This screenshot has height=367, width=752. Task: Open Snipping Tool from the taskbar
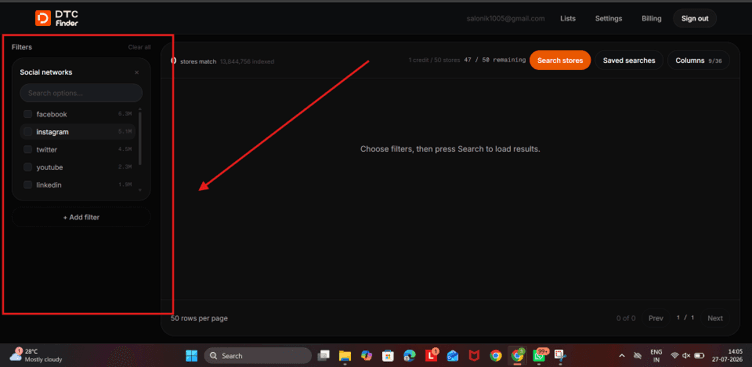point(560,355)
